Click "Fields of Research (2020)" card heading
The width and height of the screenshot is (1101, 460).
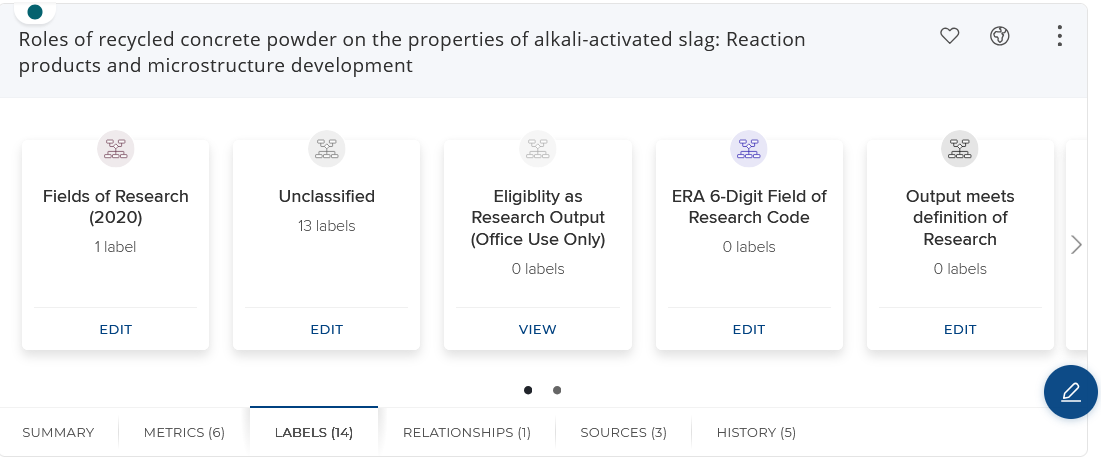116,206
